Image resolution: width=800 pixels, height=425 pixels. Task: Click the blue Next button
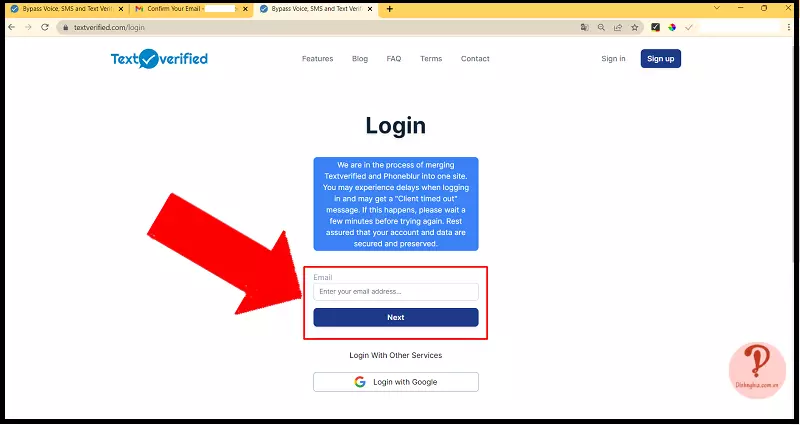tap(396, 317)
